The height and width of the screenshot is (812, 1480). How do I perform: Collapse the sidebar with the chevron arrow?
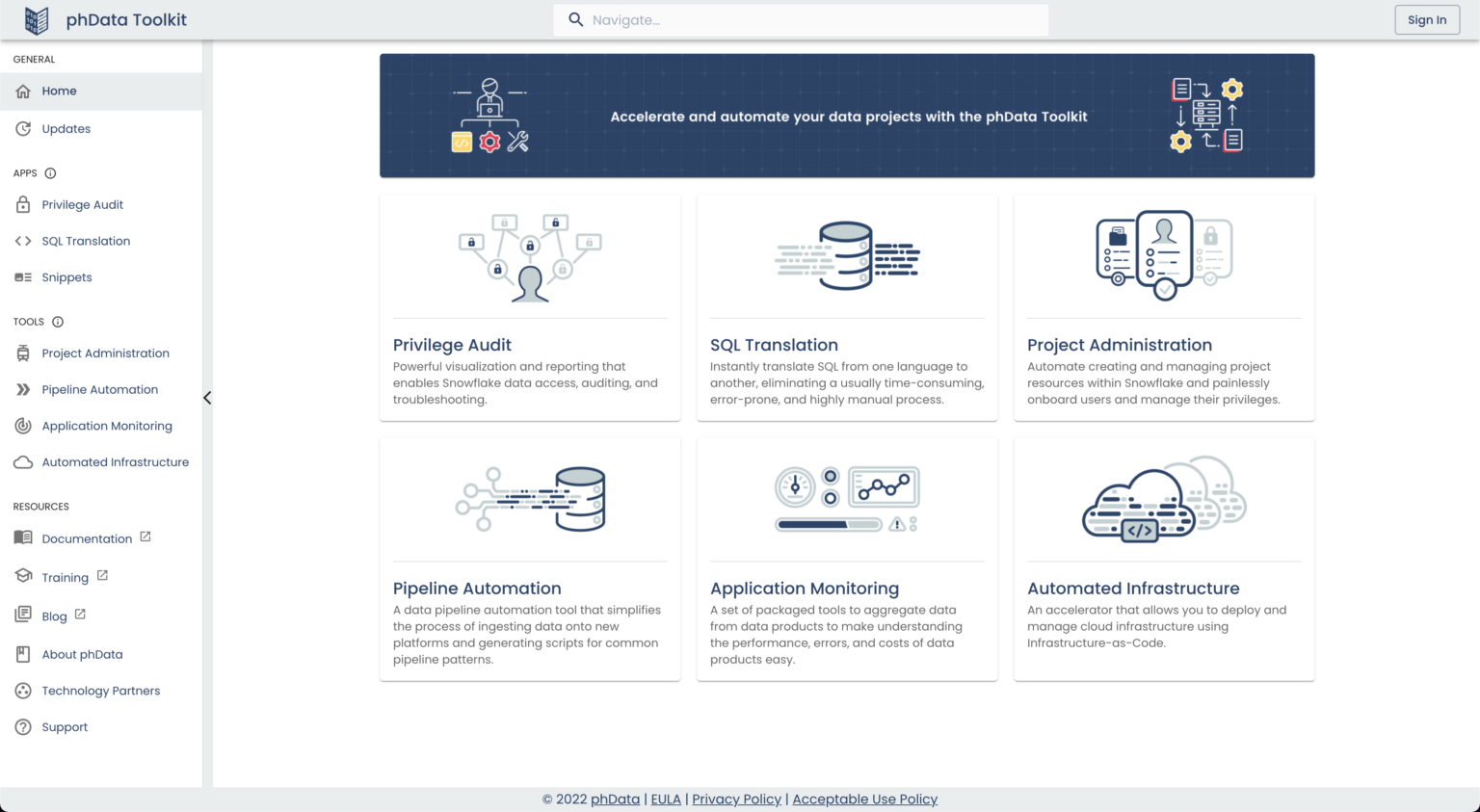(x=207, y=397)
